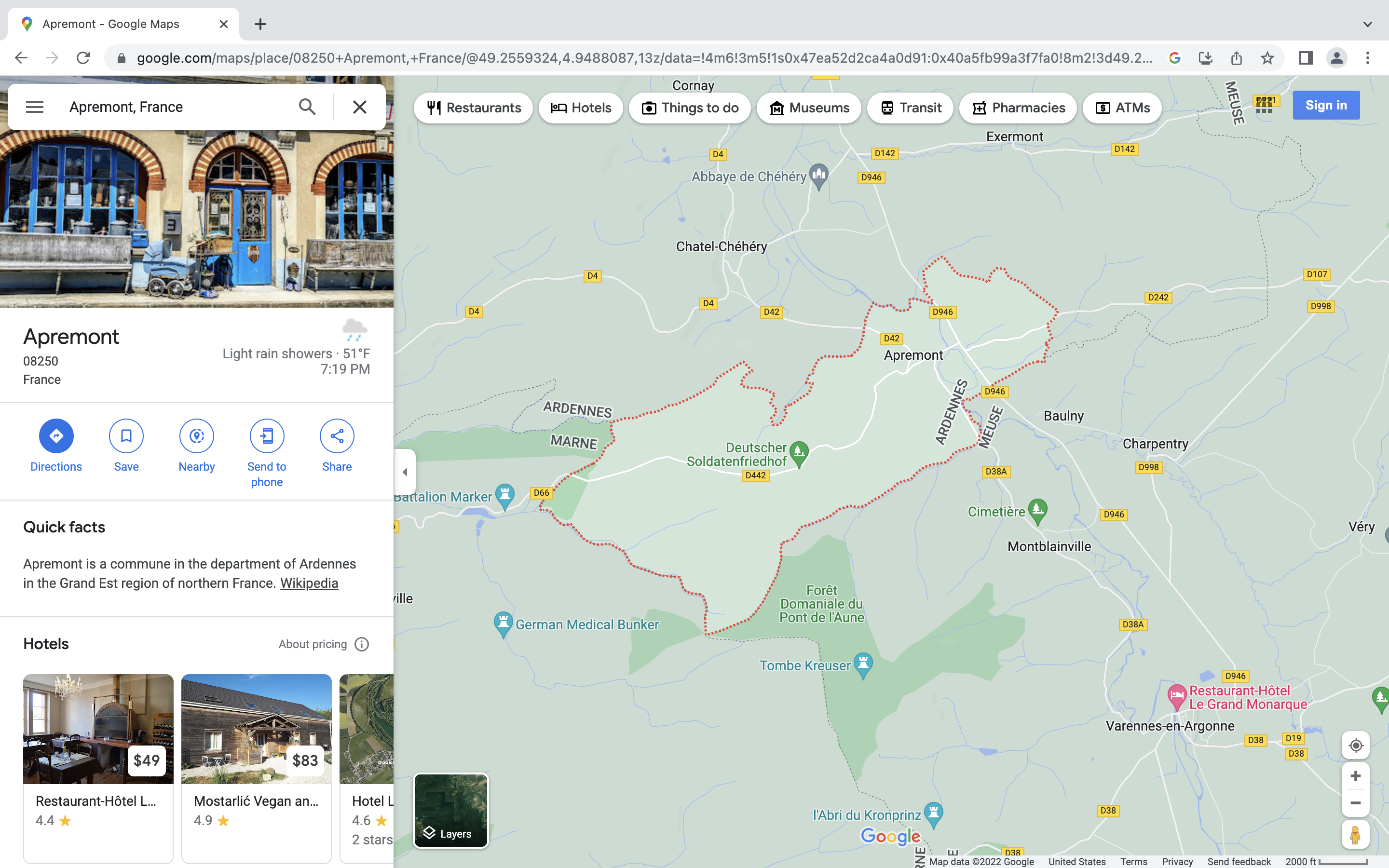The height and width of the screenshot is (868, 1389).
Task: Send Apremont to phone icon
Action: tap(266, 436)
